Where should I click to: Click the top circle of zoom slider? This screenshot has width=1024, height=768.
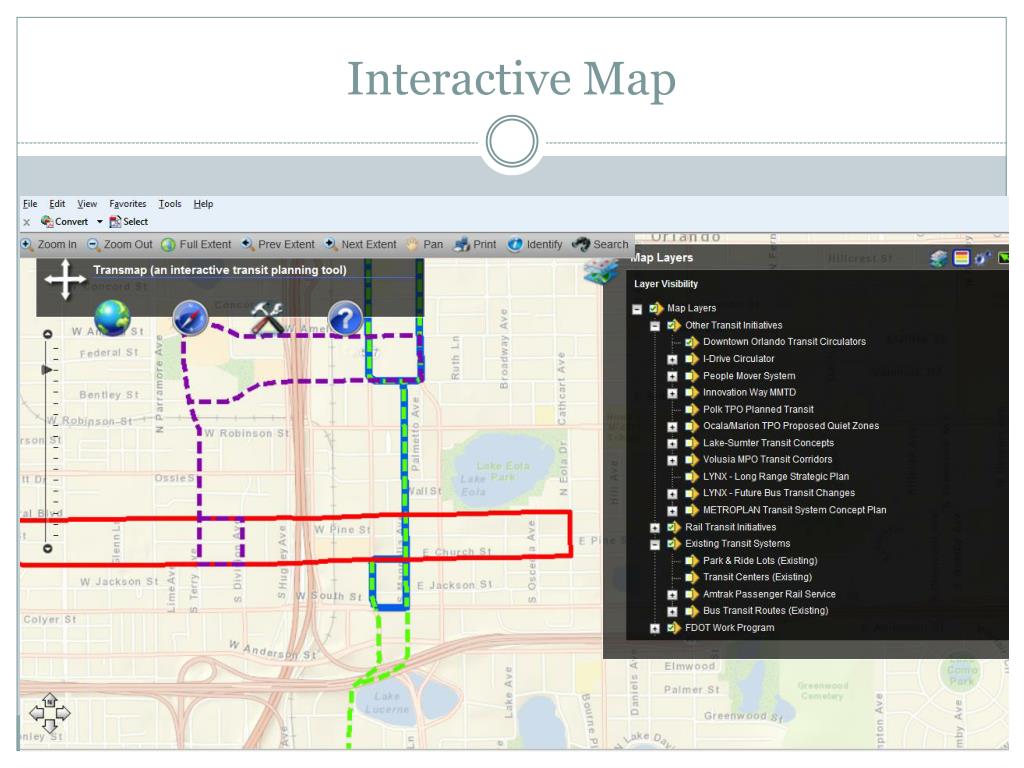tap(47, 334)
